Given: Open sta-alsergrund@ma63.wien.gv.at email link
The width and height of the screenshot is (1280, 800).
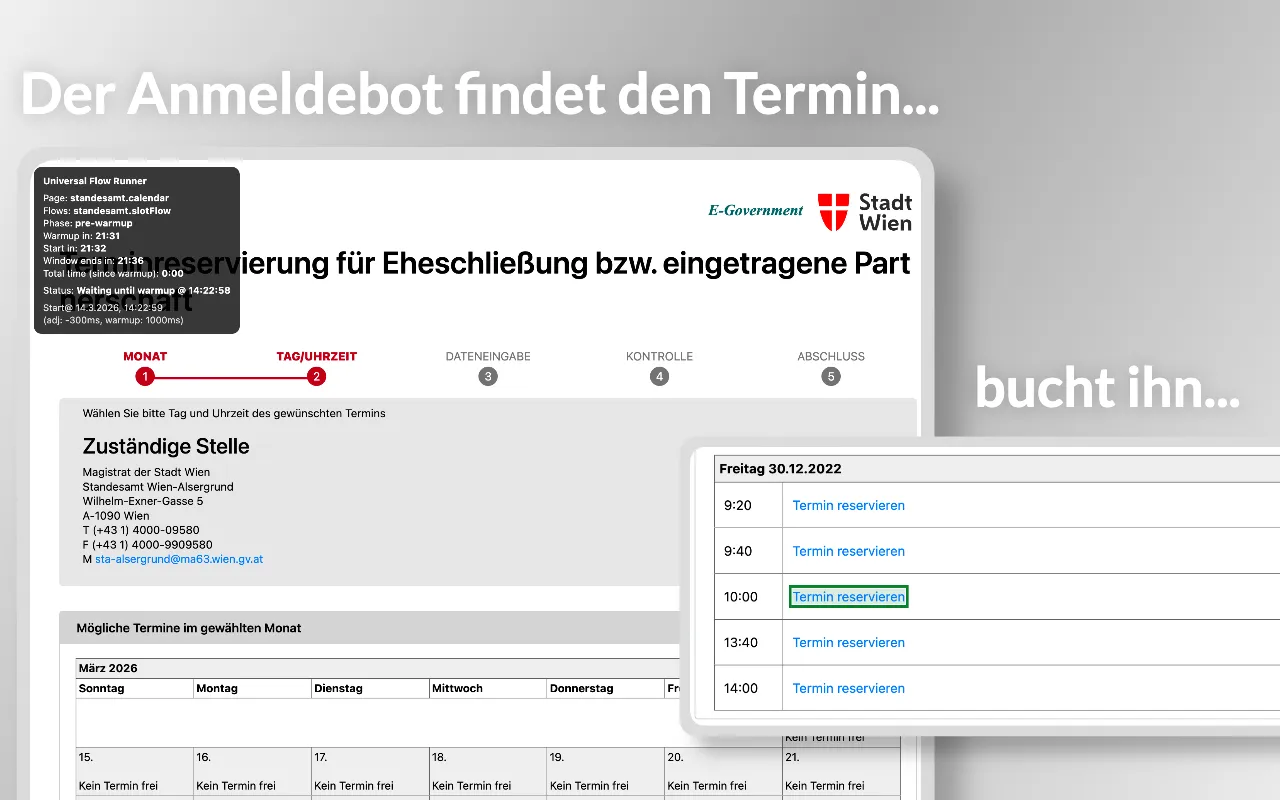Looking at the screenshot, I should (x=179, y=559).
